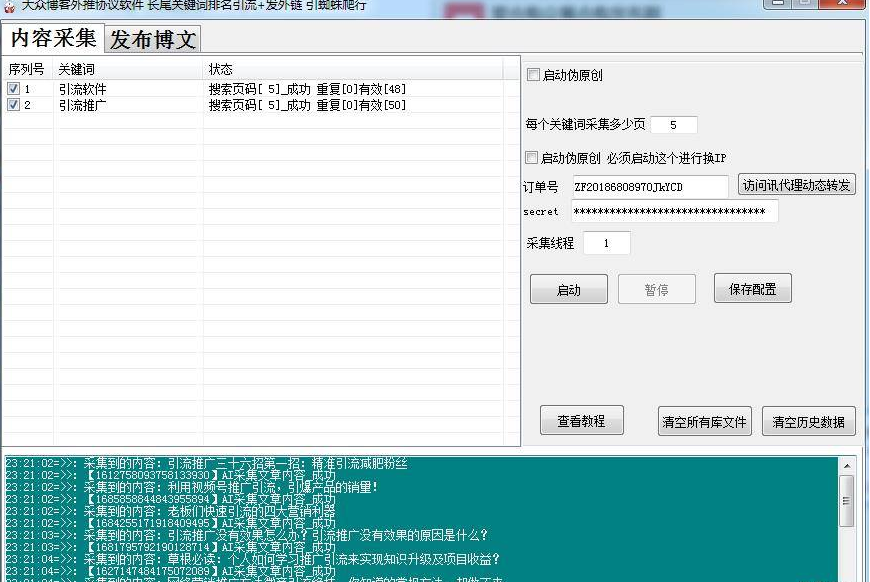Image resolution: width=870 pixels, height=582 pixels.
Task: Open the tutorial via 查看教程
Action: tap(580, 420)
